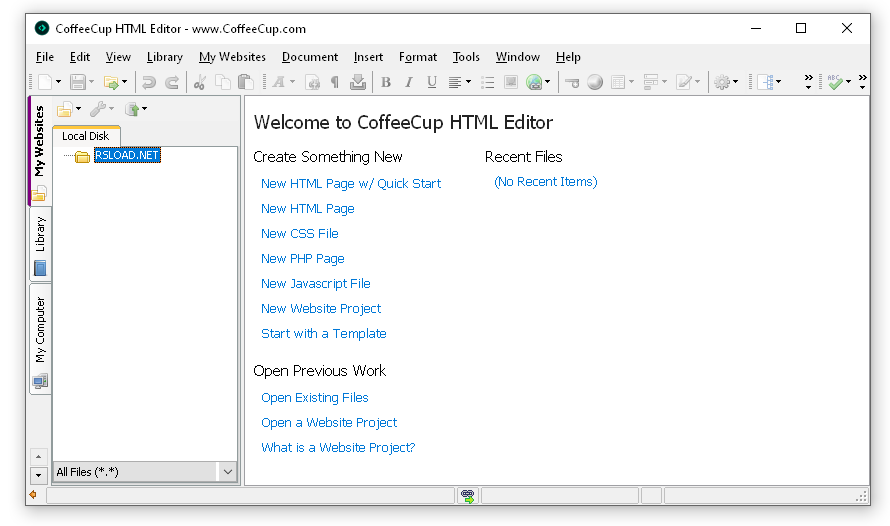Click the insert image icon
Screen dimensions: 890x526
click(511, 82)
